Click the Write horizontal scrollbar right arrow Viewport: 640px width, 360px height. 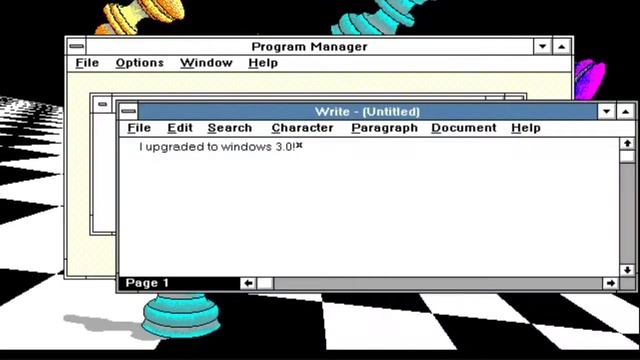pos(610,283)
